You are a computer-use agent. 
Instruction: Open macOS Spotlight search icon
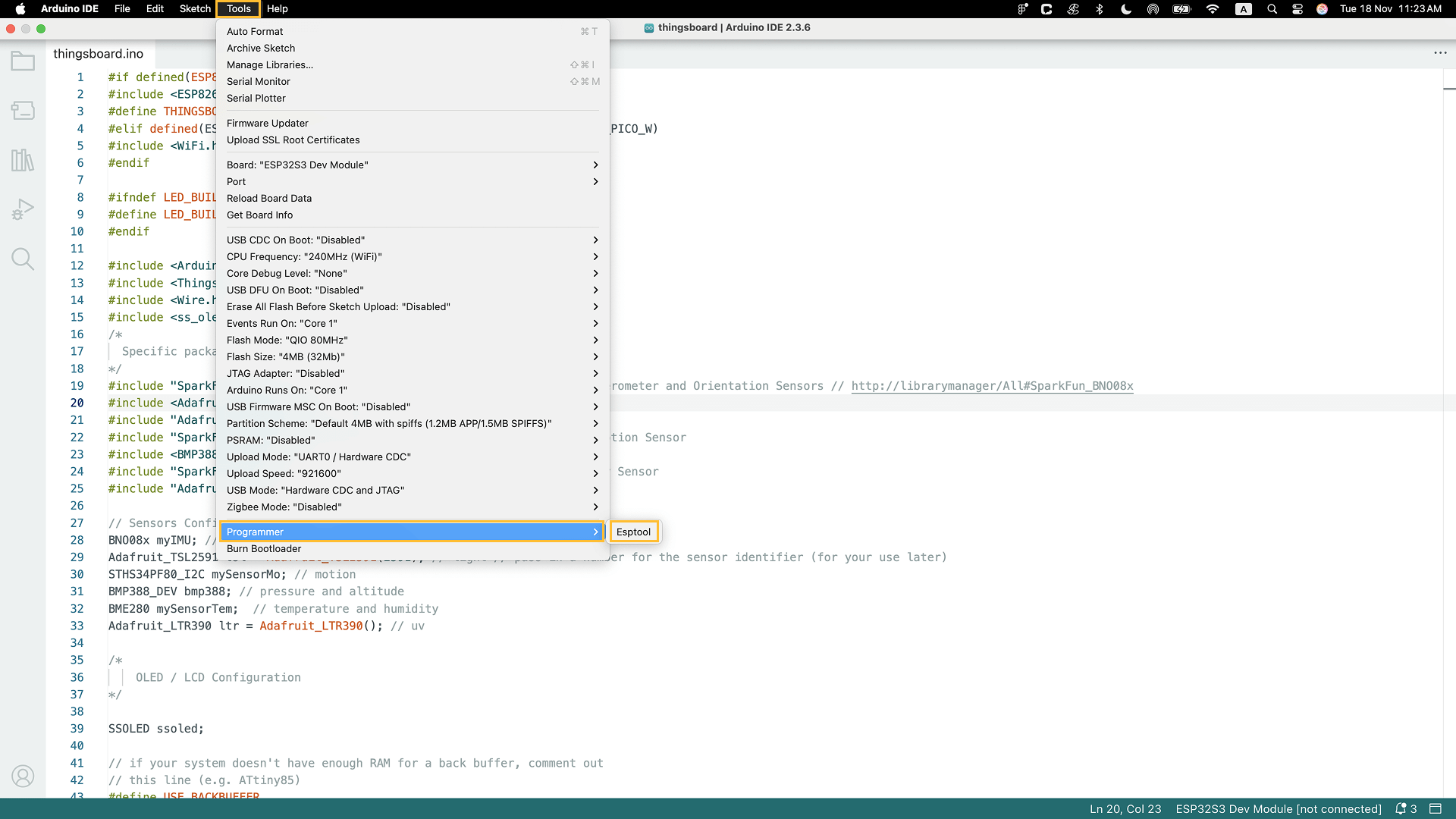1272,9
